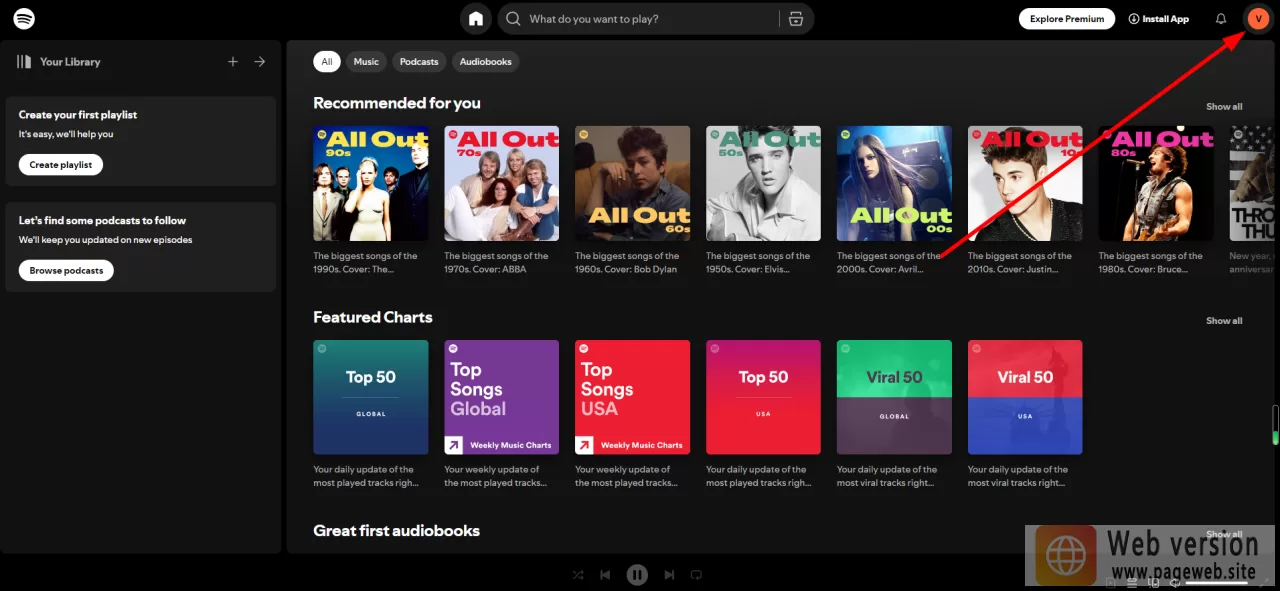The image size is (1280, 591).
Task: Open All Out 90s playlist cover
Action: 371,183
